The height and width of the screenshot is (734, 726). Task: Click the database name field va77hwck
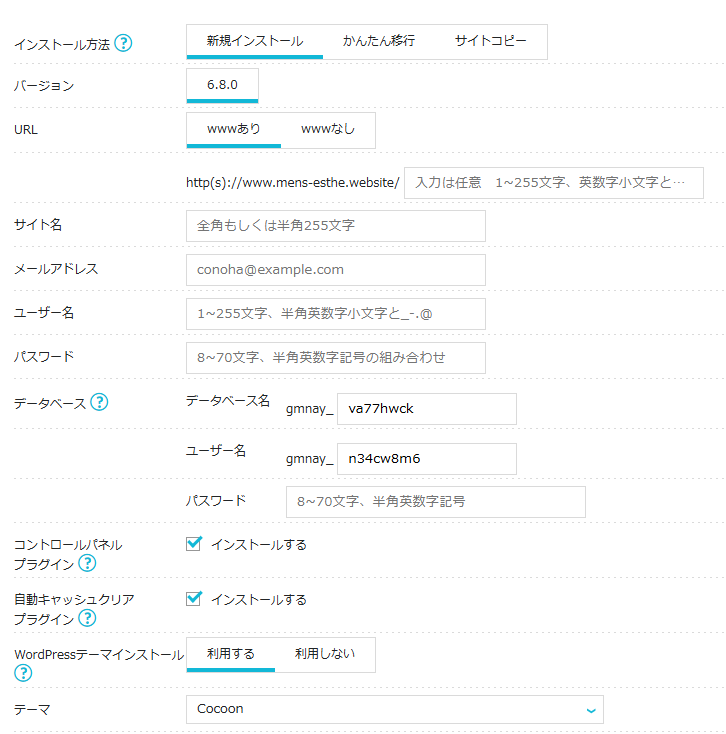pyautogui.click(x=426, y=409)
